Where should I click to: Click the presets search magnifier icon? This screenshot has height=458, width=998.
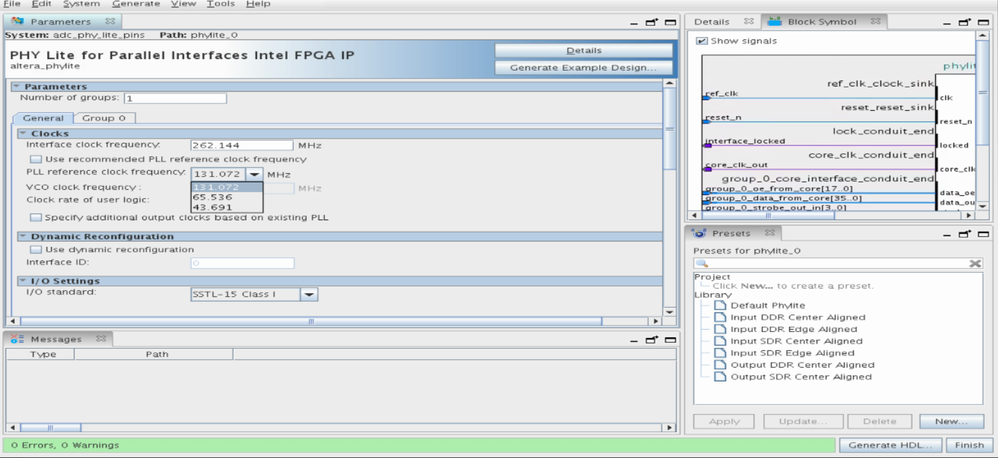[701, 263]
